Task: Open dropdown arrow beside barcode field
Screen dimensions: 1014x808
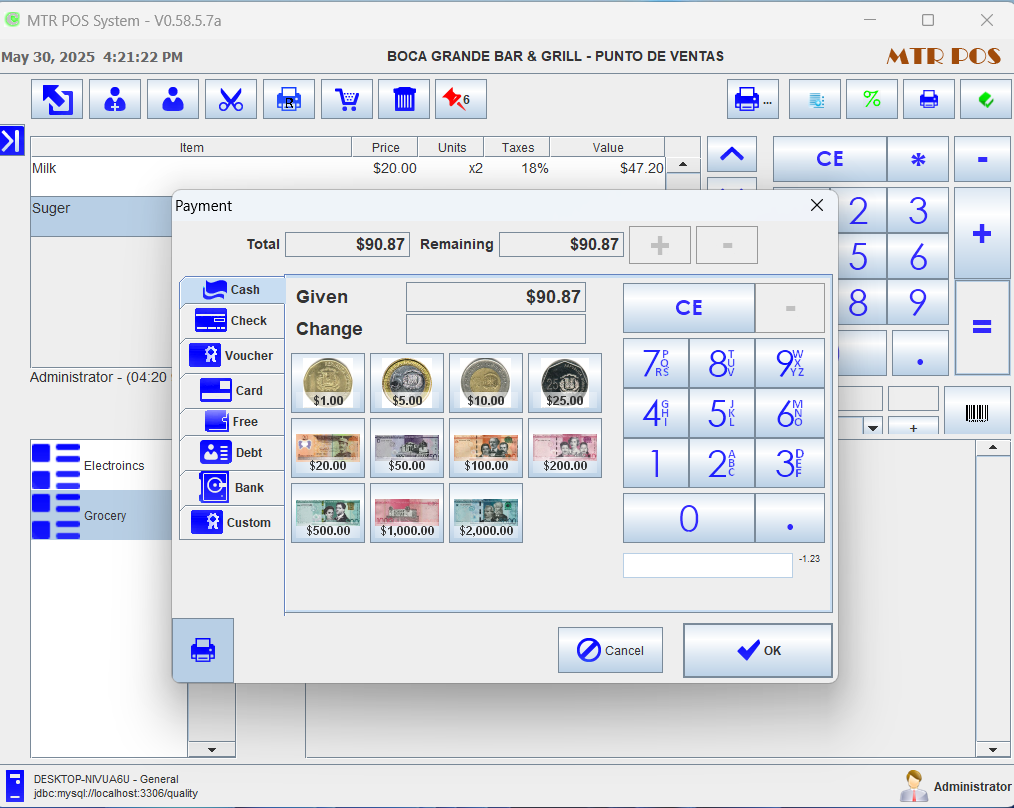Action: 873,427
